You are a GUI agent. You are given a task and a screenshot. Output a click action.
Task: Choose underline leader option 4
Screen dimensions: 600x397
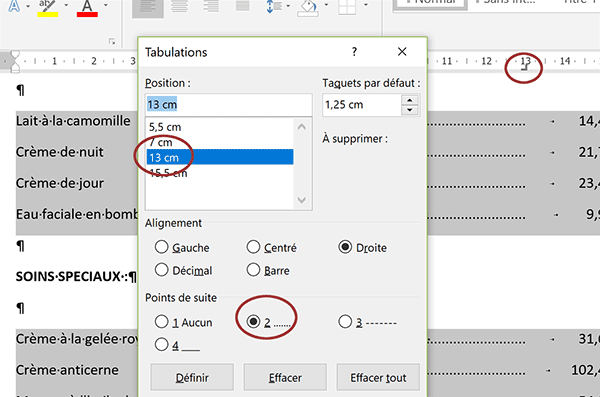tap(177, 345)
